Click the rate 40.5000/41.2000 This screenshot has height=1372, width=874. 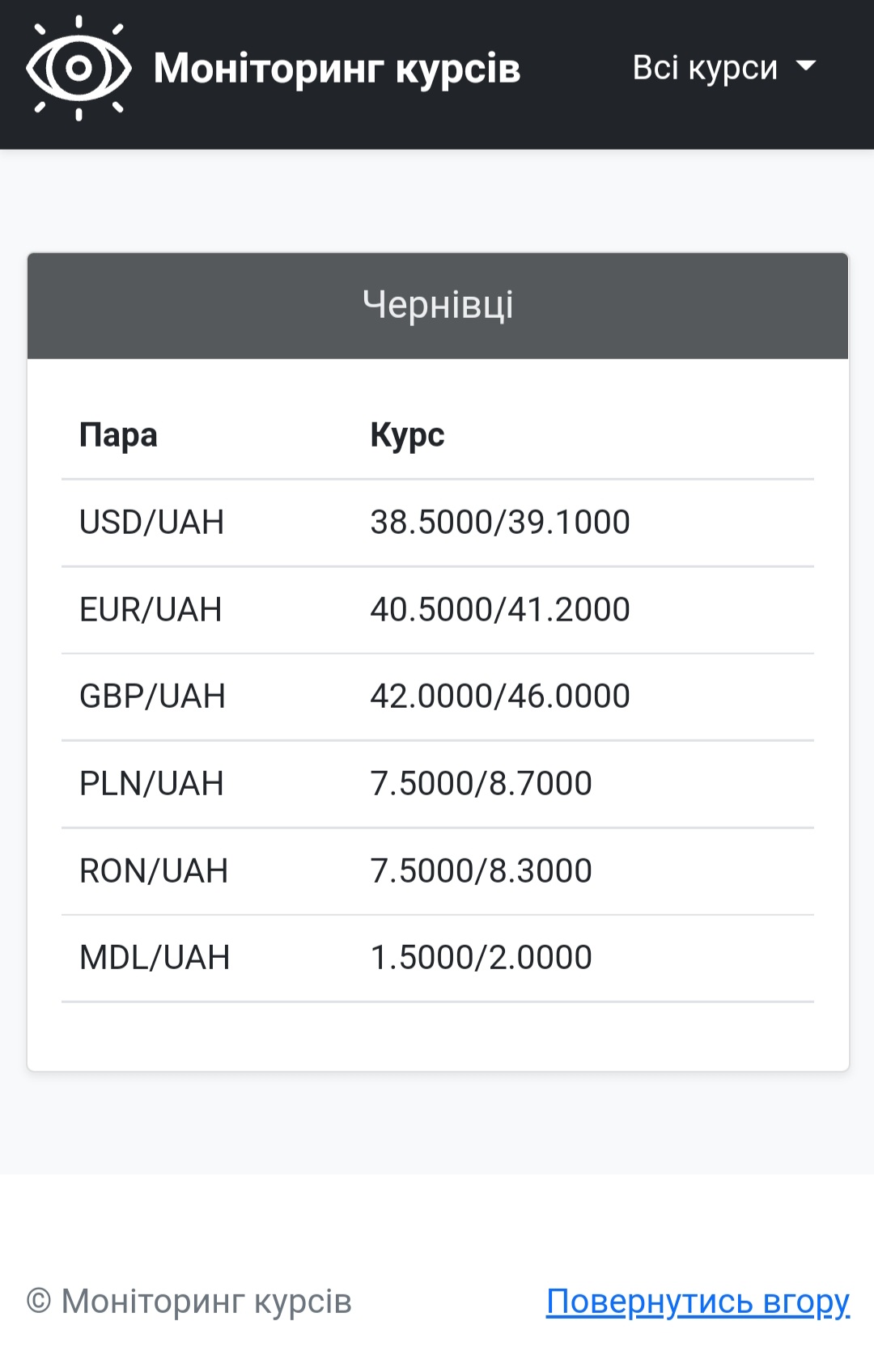click(500, 610)
